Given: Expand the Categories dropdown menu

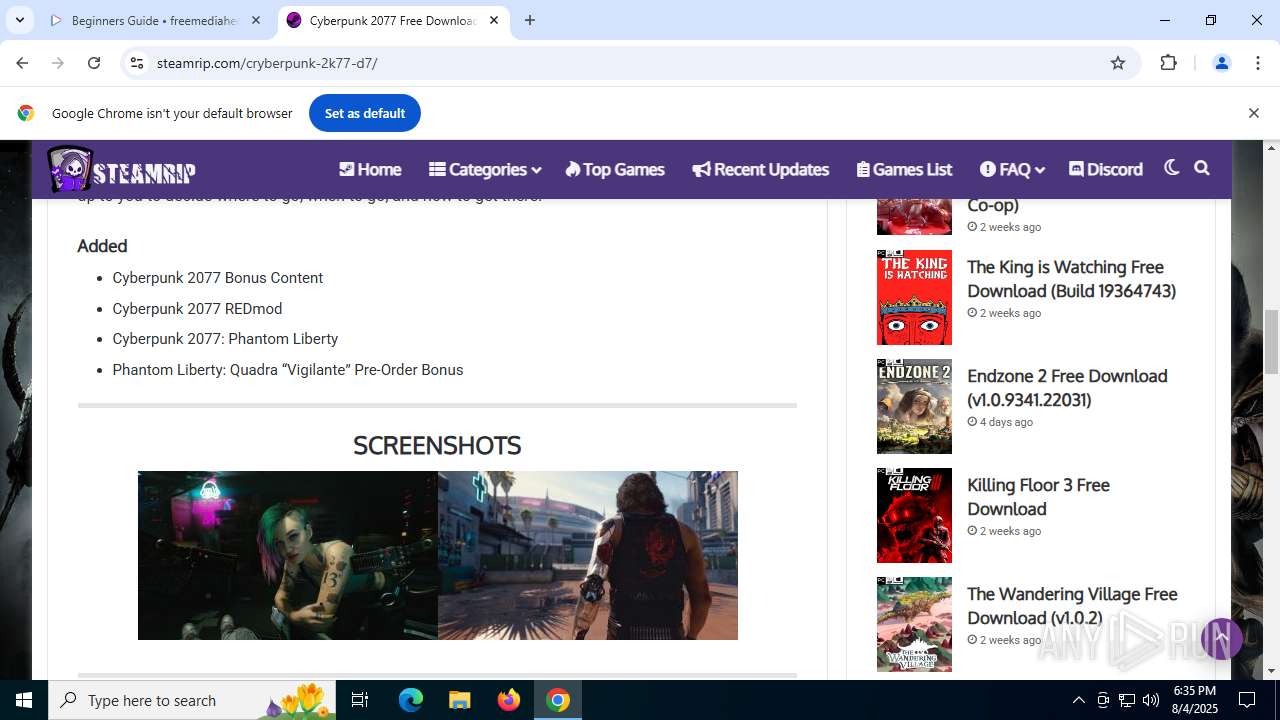Looking at the screenshot, I should (485, 169).
